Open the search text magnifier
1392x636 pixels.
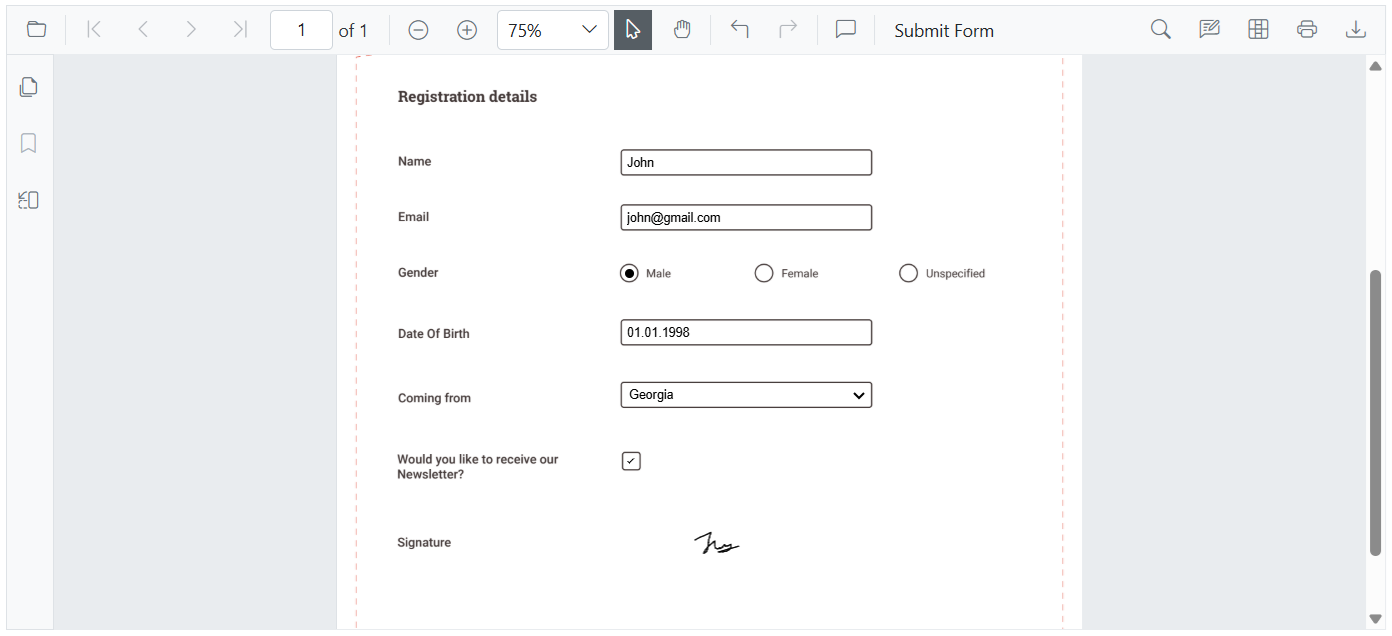(x=1161, y=30)
